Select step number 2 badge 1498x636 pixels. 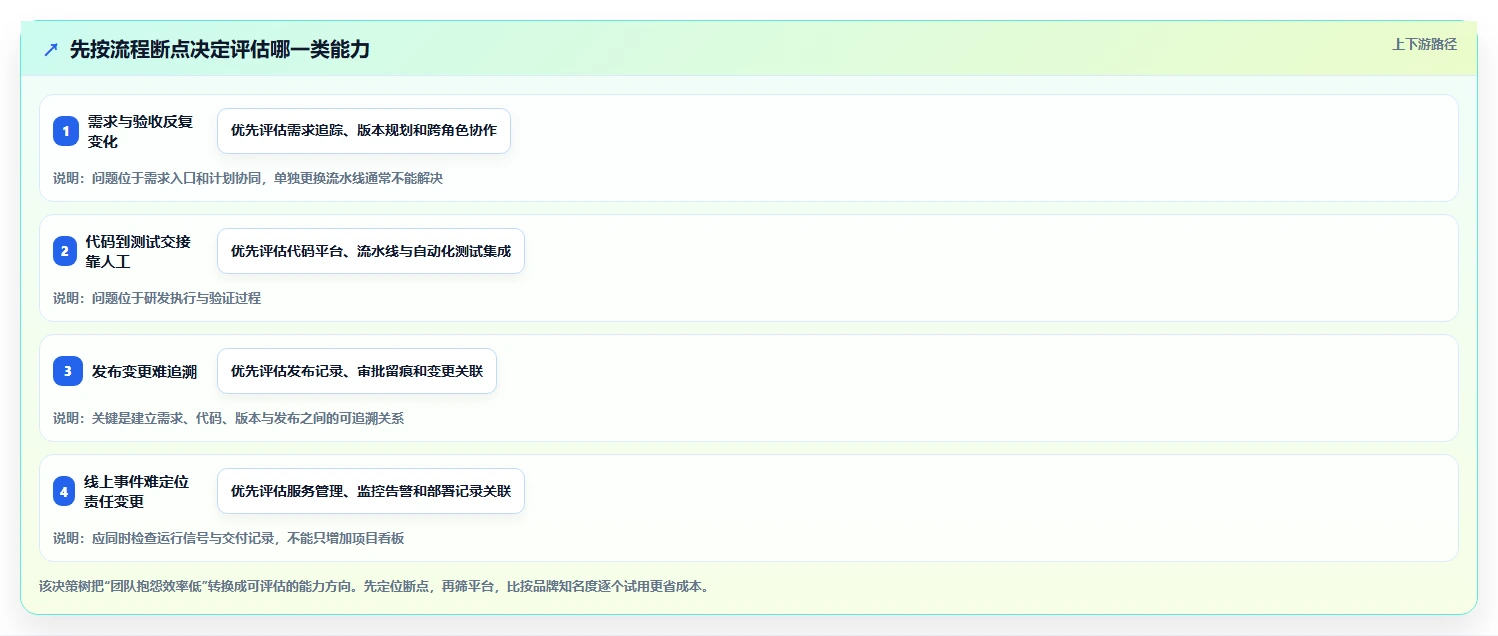[66, 251]
